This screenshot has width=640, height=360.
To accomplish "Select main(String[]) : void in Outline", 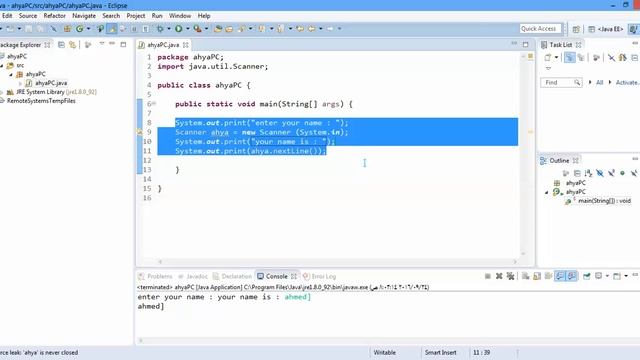I will coord(604,201).
